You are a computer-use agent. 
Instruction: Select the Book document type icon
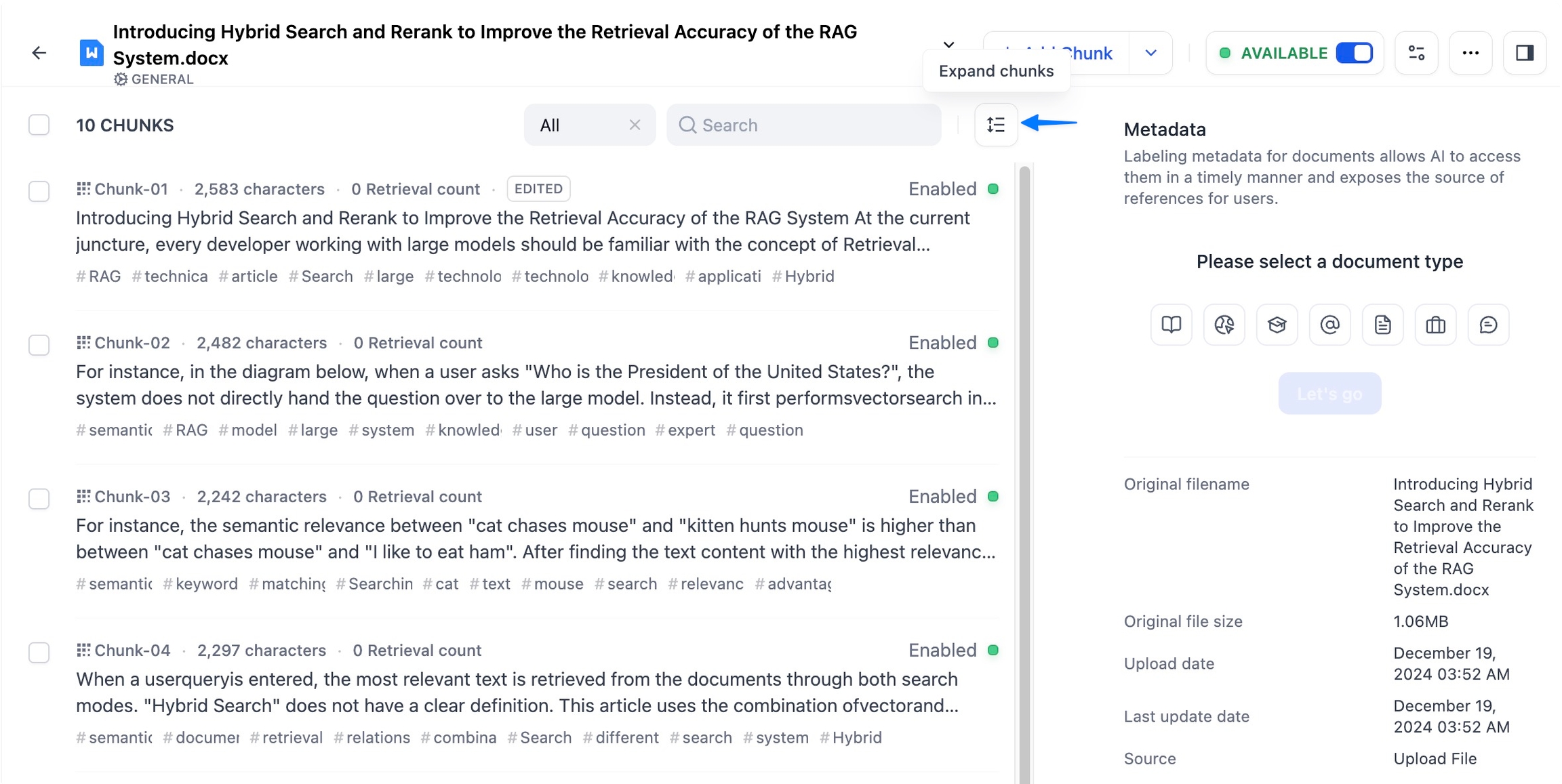pyautogui.click(x=1171, y=325)
